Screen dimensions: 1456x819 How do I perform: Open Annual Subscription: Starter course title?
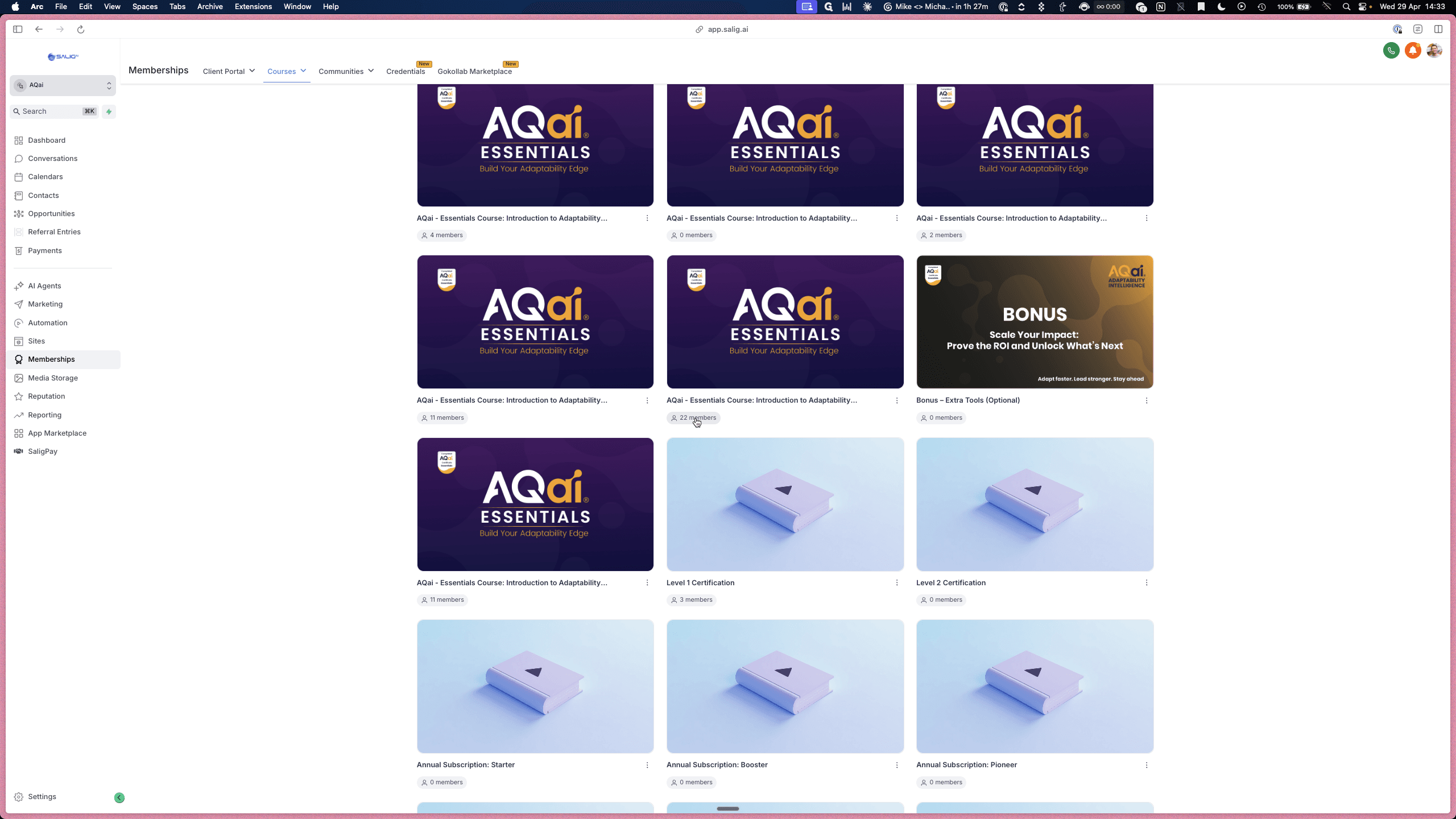[465, 765]
